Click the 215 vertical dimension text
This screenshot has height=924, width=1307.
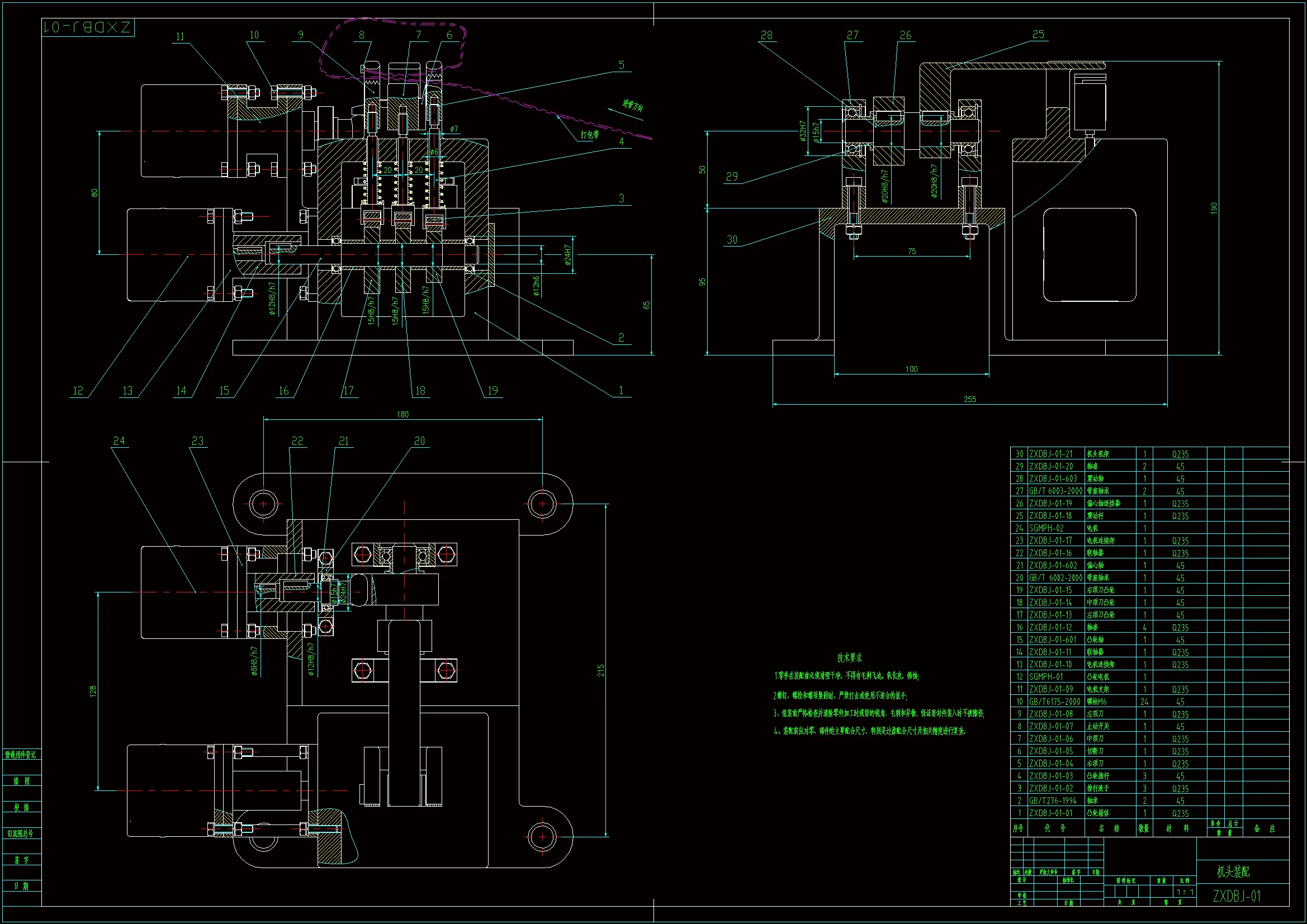click(x=600, y=670)
